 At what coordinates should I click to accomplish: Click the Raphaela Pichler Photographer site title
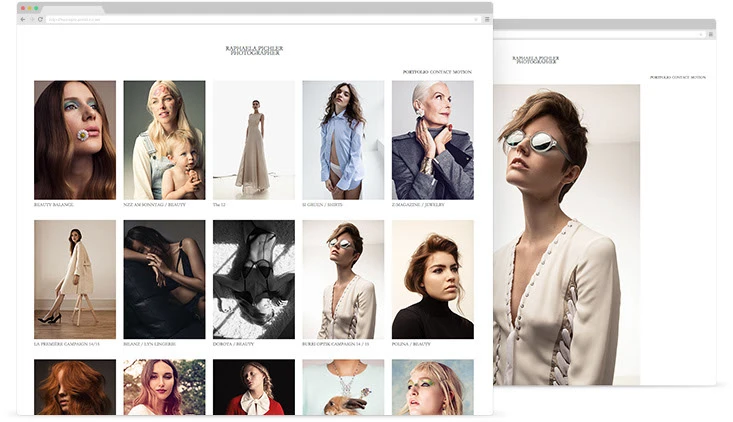pos(254,50)
